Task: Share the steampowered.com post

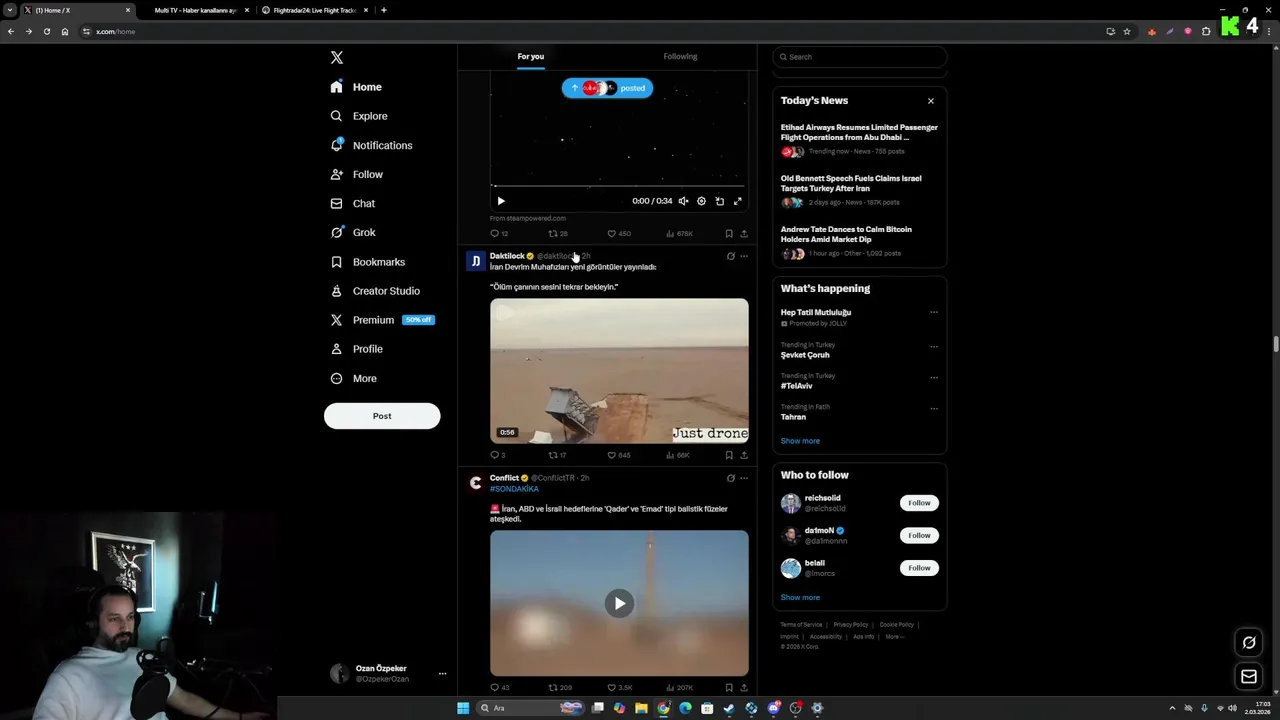Action: (x=744, y=234)
